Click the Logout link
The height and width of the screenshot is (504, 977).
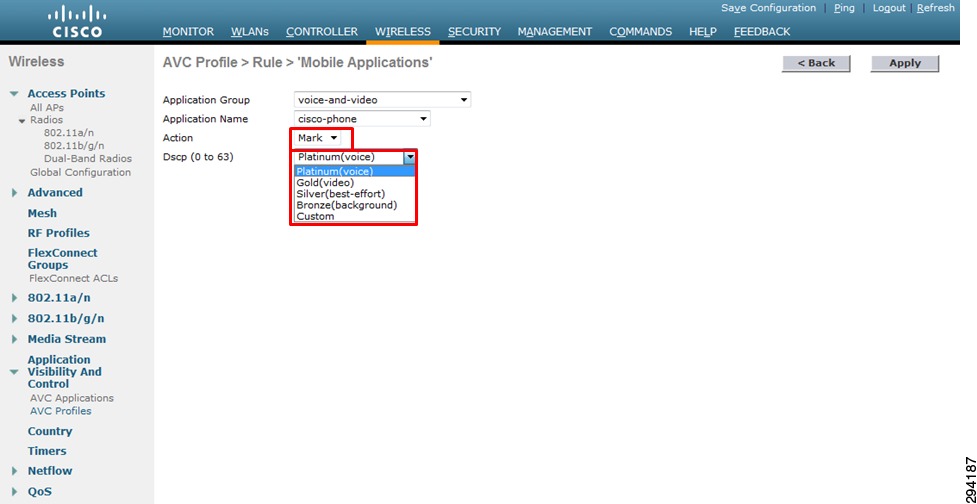(x=889, y=8)
